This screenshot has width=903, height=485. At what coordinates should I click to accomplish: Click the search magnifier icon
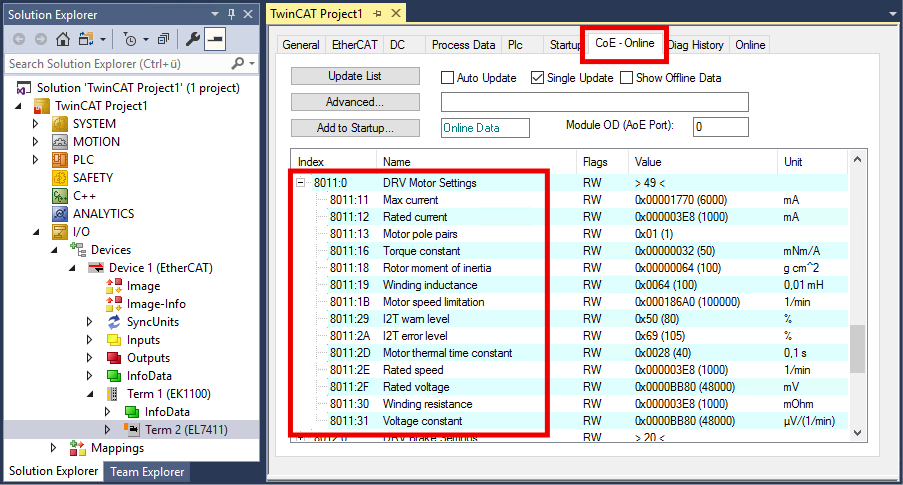(x=237, y=63)
